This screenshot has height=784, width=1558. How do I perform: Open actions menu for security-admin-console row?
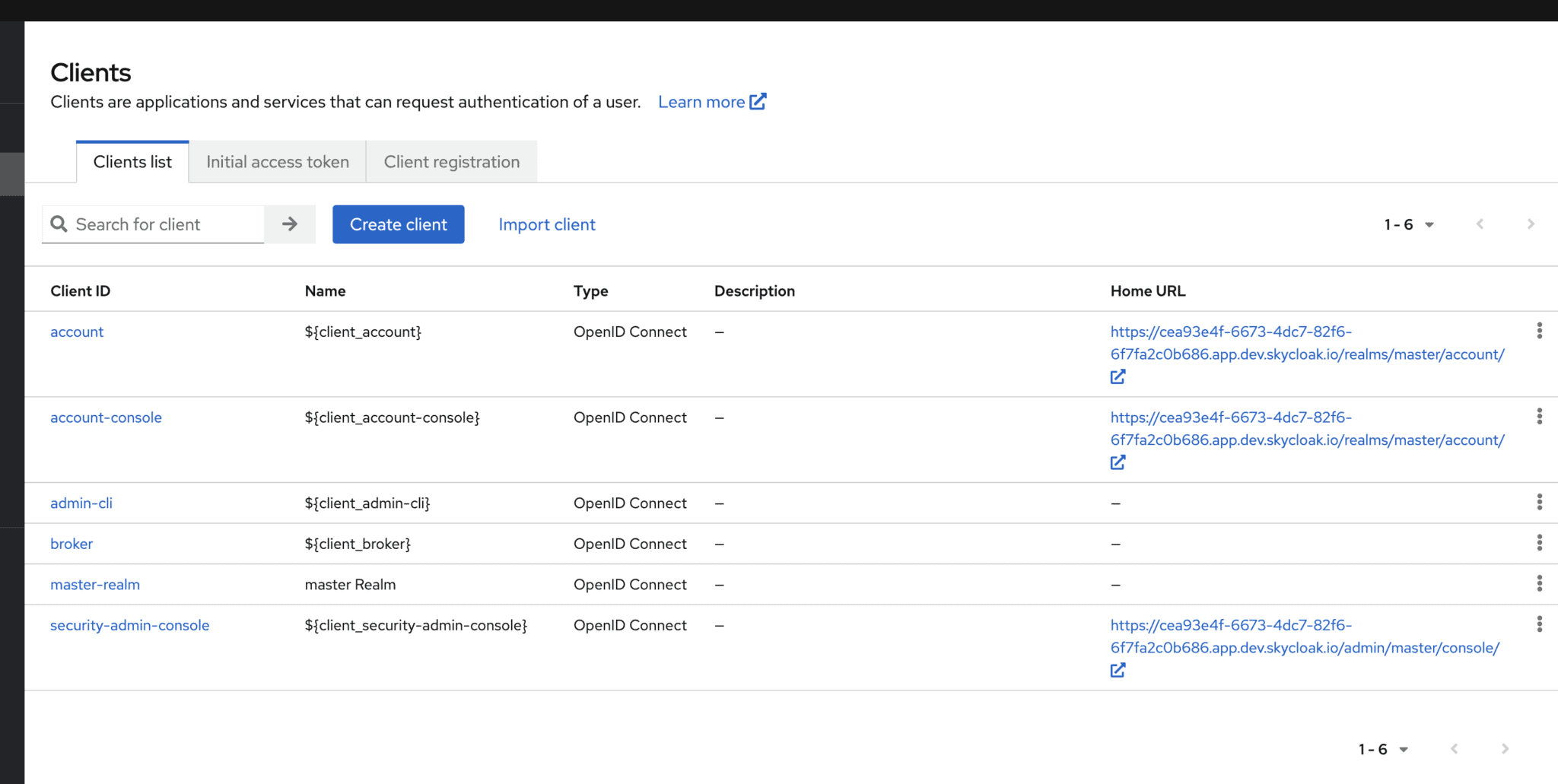click(x=1539, y=624)
